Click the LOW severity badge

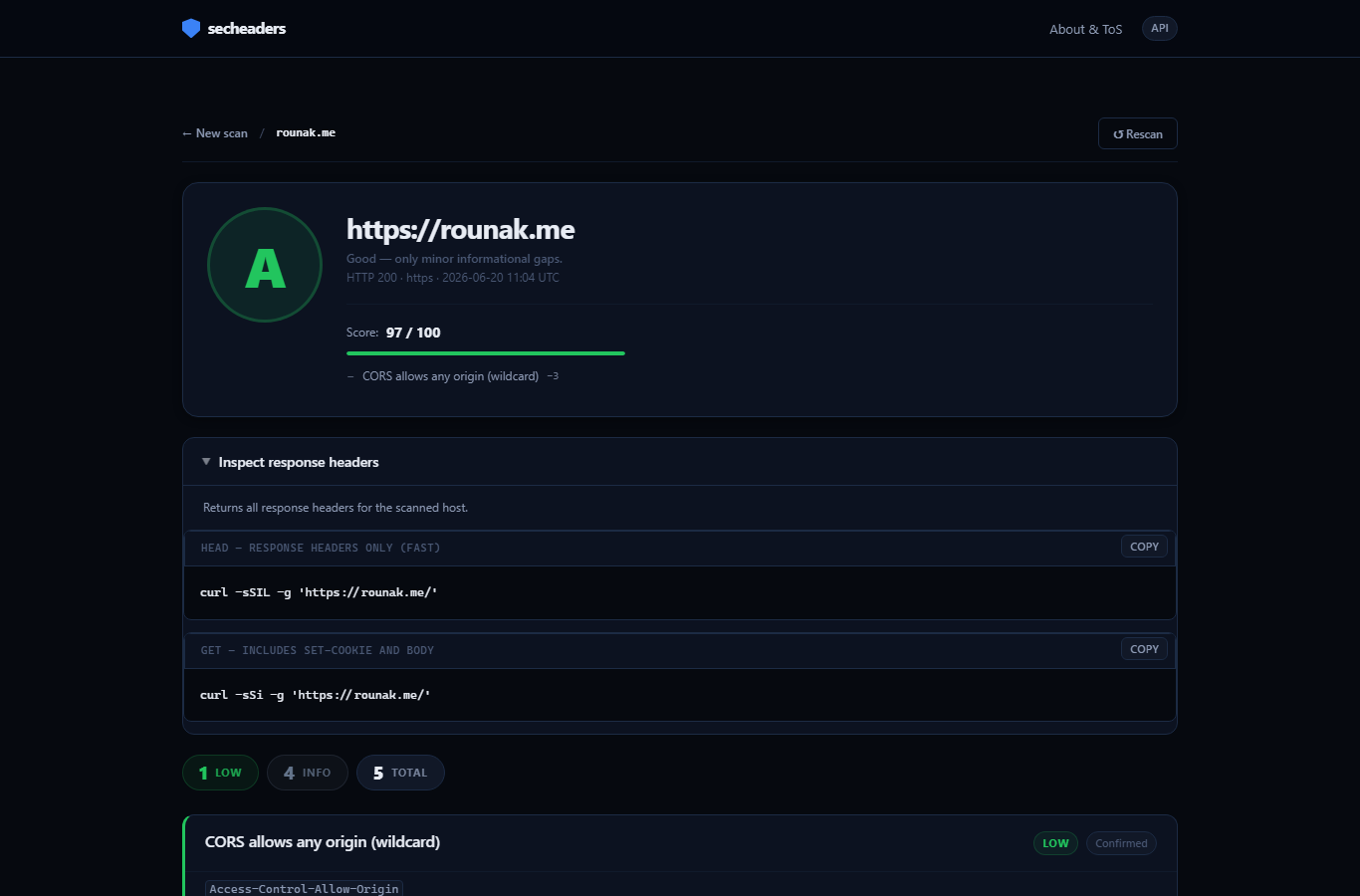tap(1055, 843)
